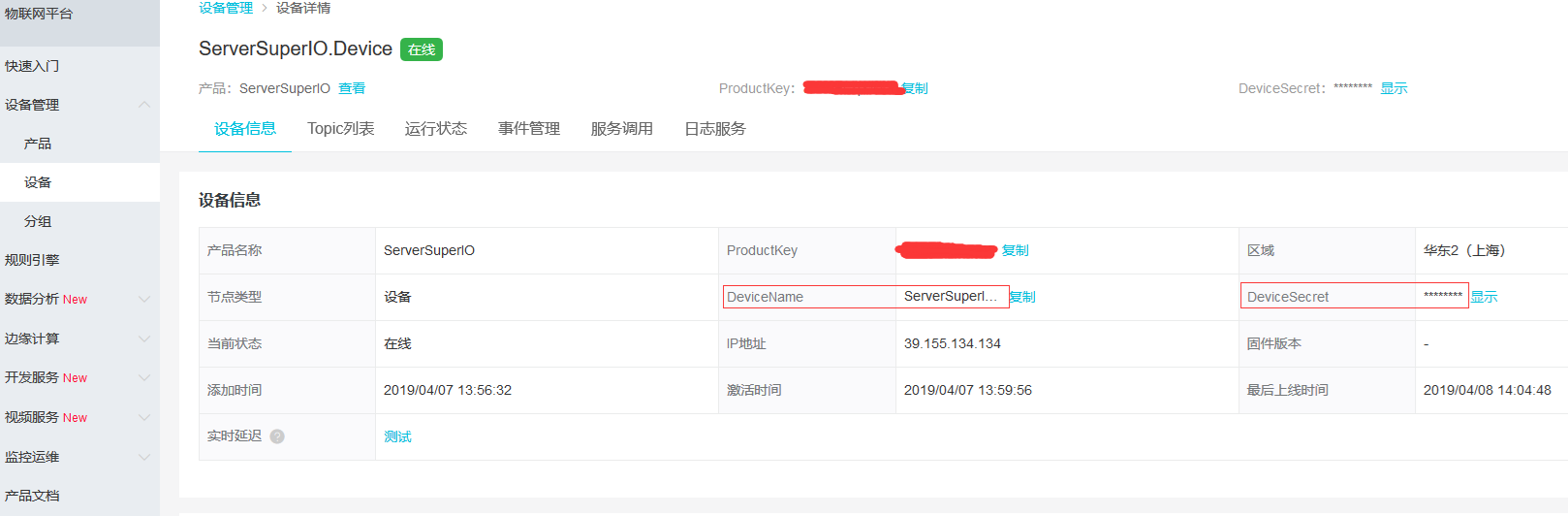Open the Topic列表 tab
Image resolution: width=1568 pixels, height=516 pixels.
pyautogui.click(x=340, y=129)
